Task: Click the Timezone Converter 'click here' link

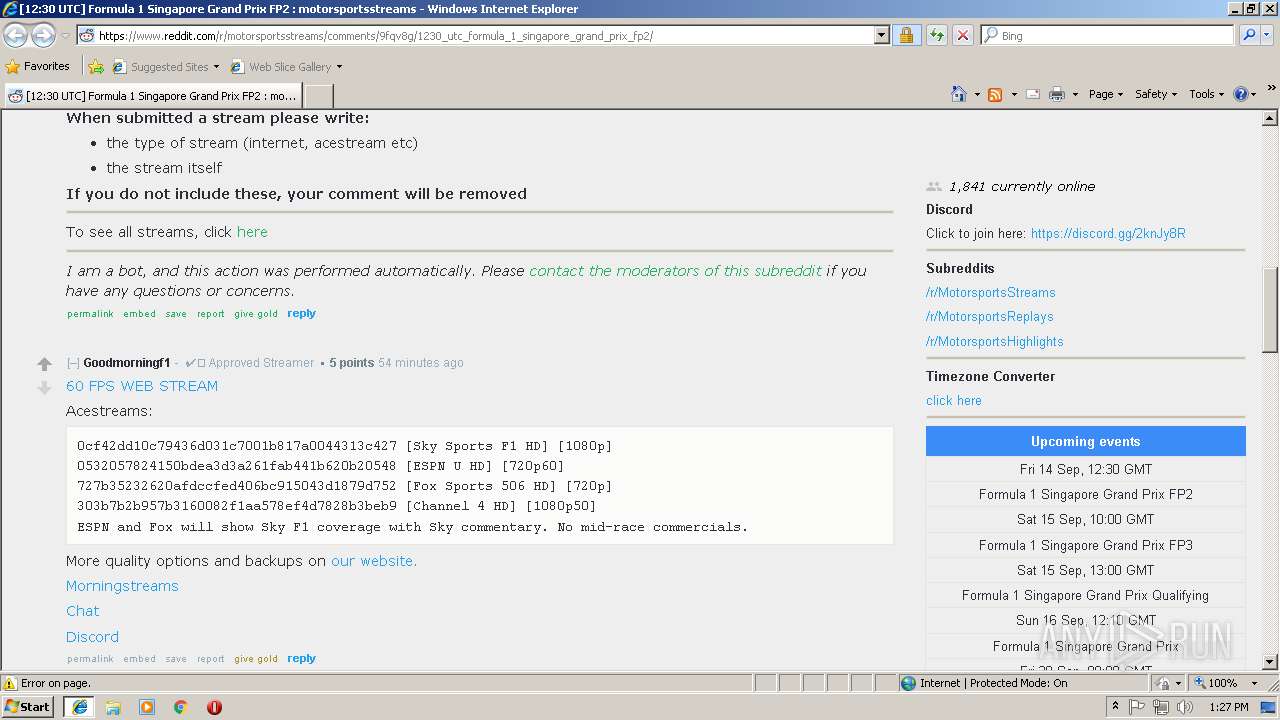Action: 954,401
